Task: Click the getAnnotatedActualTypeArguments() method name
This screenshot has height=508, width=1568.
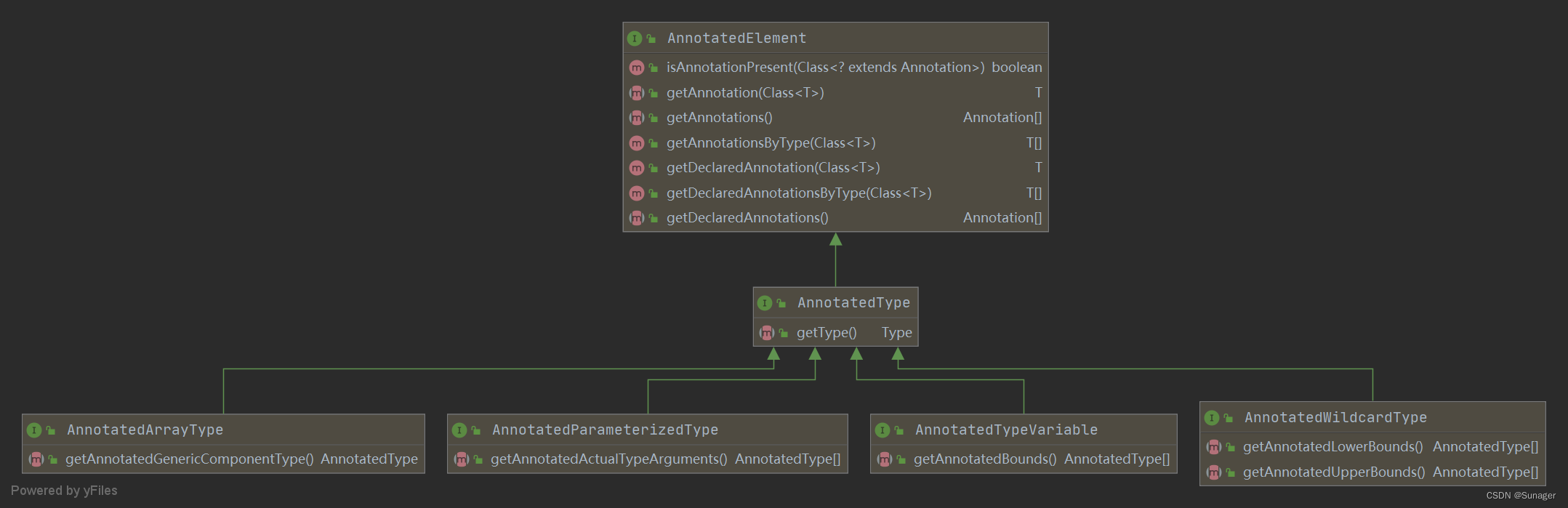Action: [x=609, y=459]
